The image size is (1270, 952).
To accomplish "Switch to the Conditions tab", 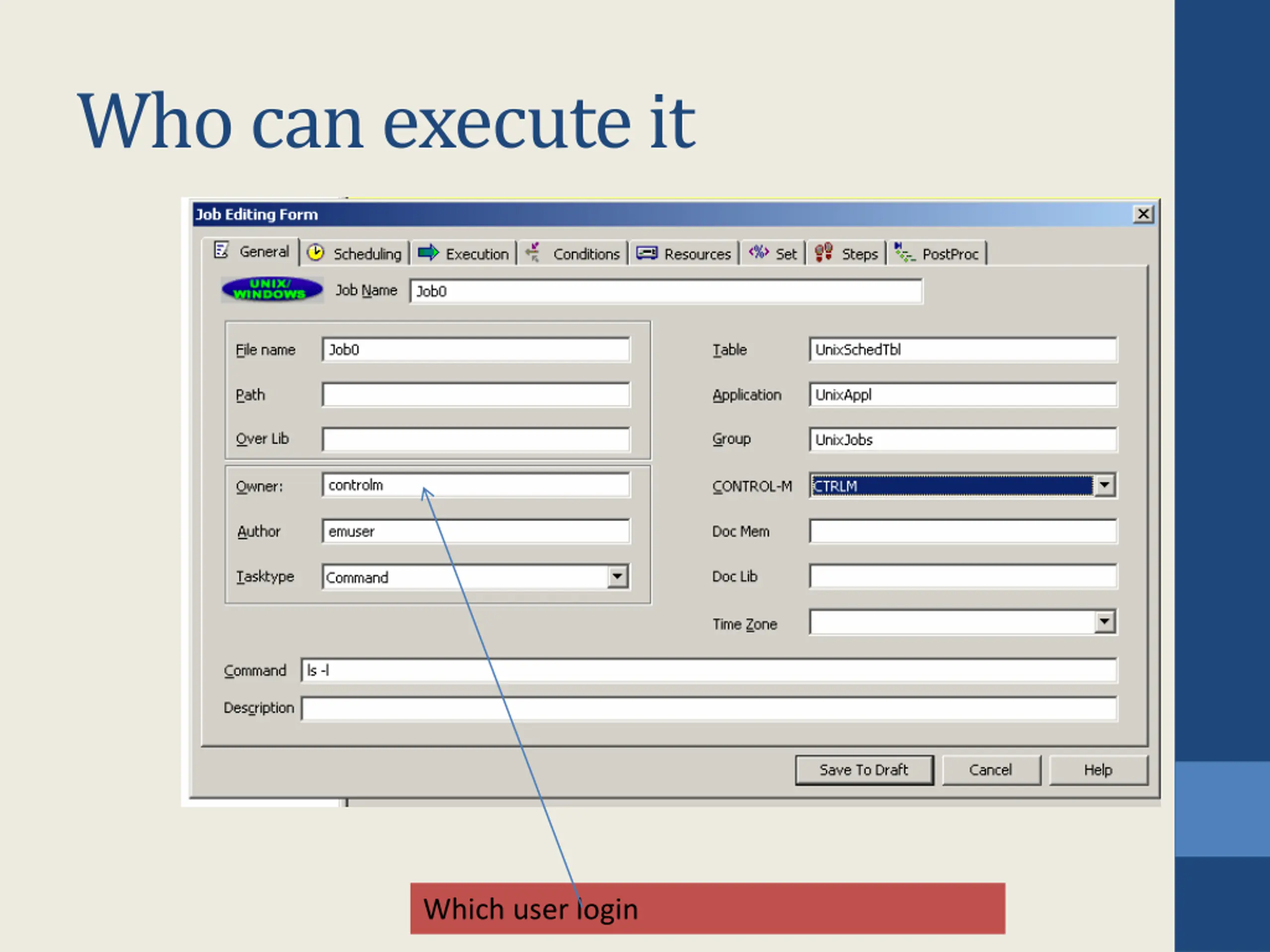I will click(x=573, y=253).
